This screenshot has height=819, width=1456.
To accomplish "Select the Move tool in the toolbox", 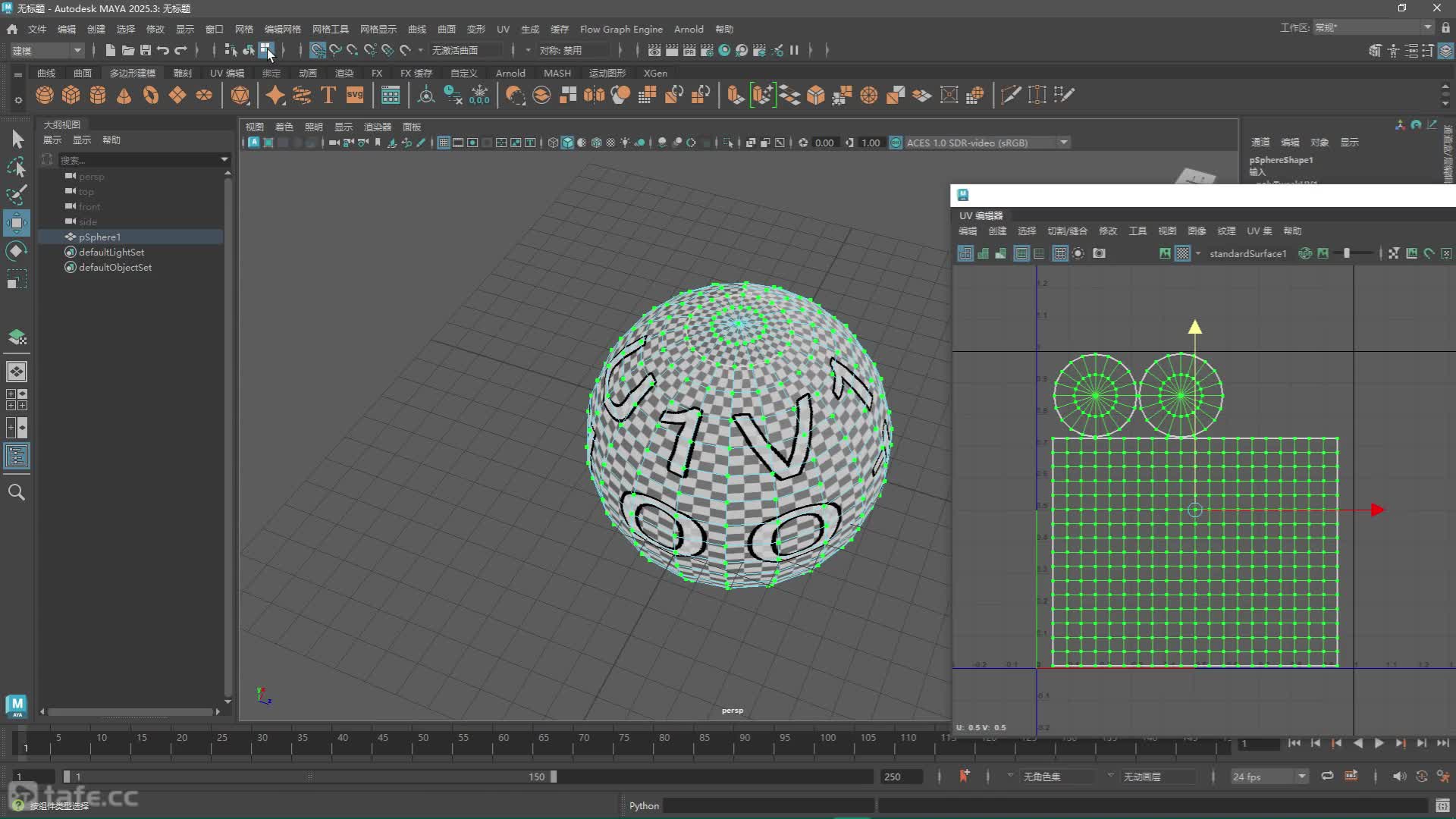I will 17,223.
